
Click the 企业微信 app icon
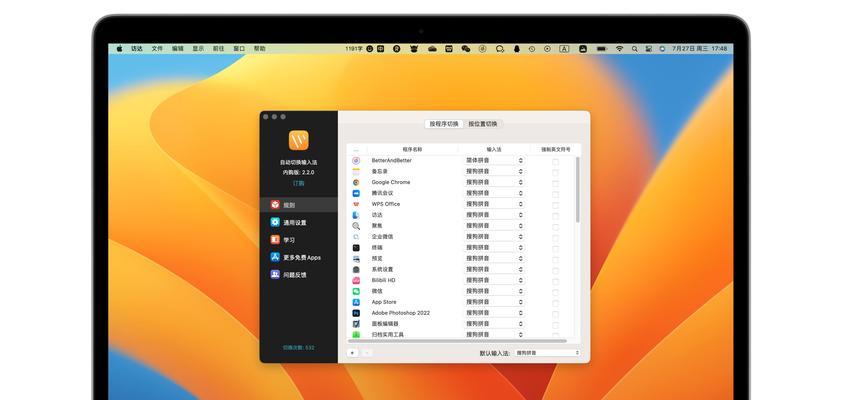tap(356, 237)
